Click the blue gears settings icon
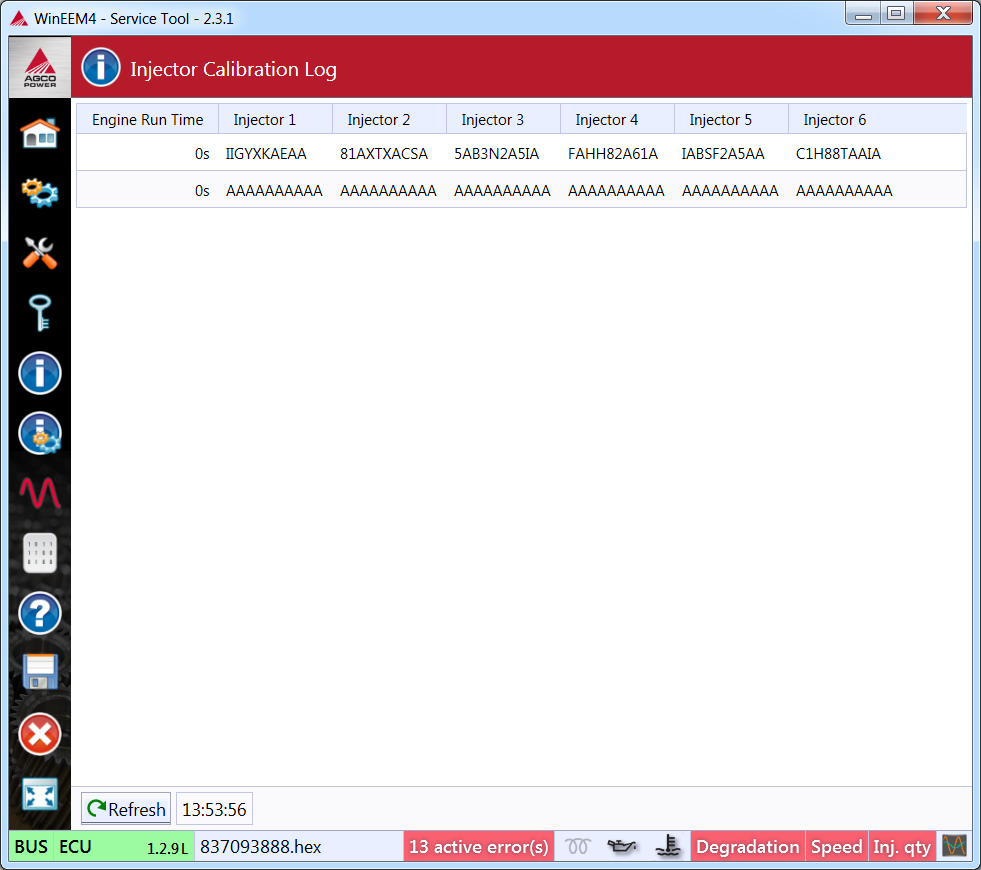The width and height of the screenshot is (981, 870). pyautogui.click(x=40, y=192)
